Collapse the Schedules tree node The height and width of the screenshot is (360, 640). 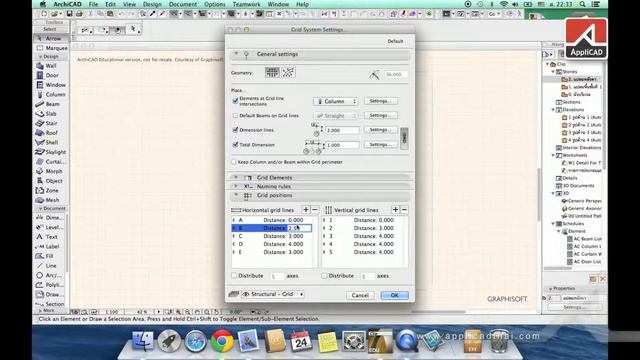[x=553, y=224]
